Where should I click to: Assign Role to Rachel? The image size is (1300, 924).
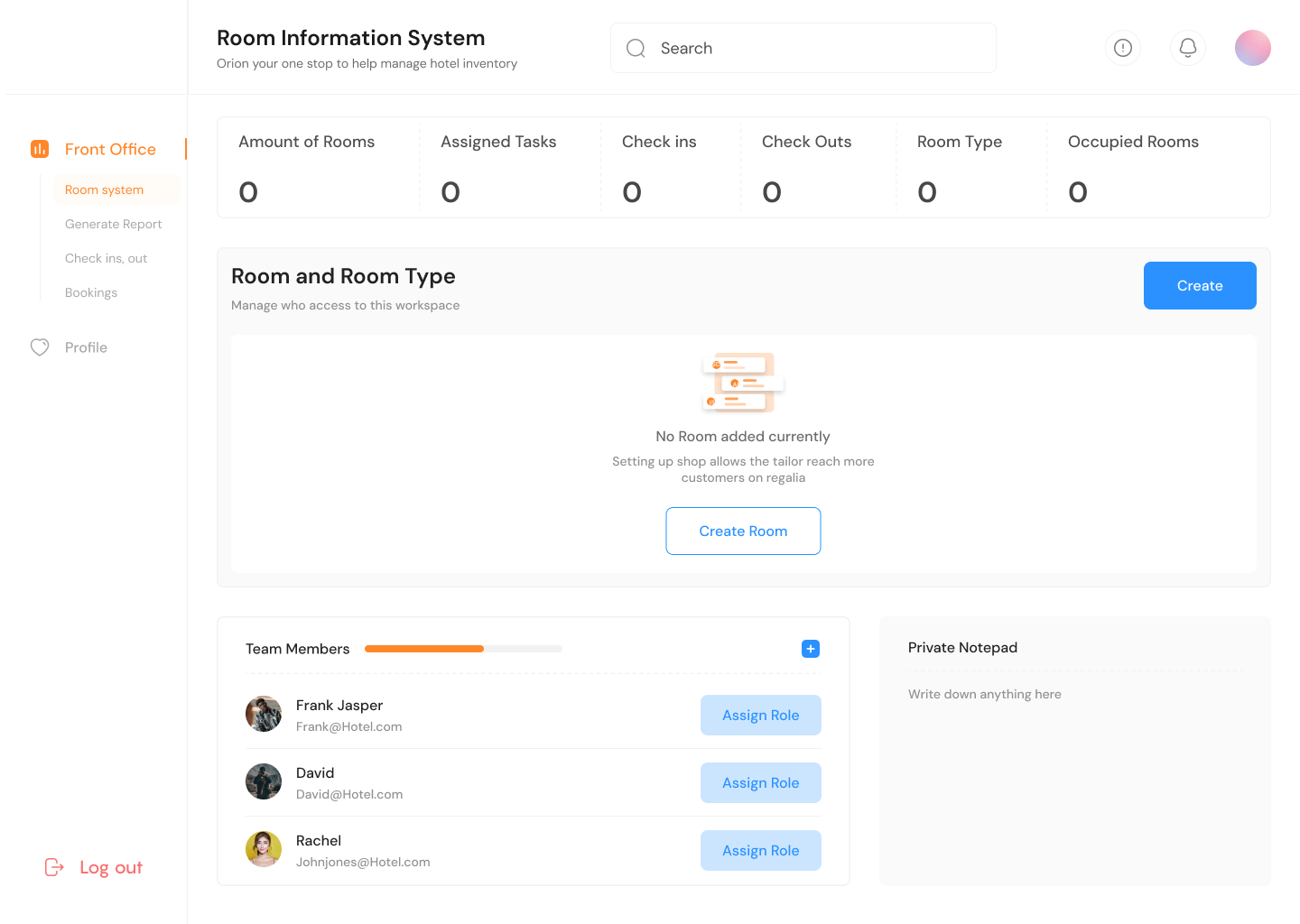coord(761,850)
